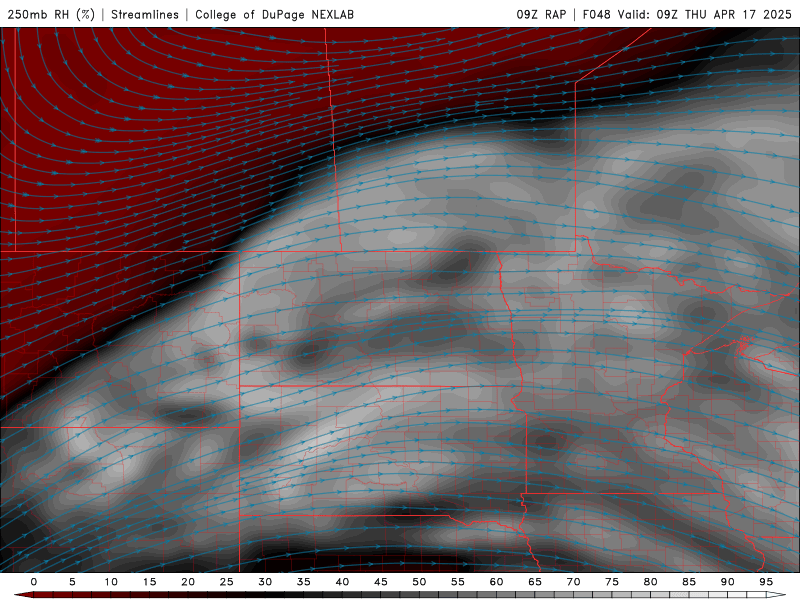The image size is (800, 600).
Task: Click the colorbar label "35"
Action: pyautogui.click(x=304, y=582)
